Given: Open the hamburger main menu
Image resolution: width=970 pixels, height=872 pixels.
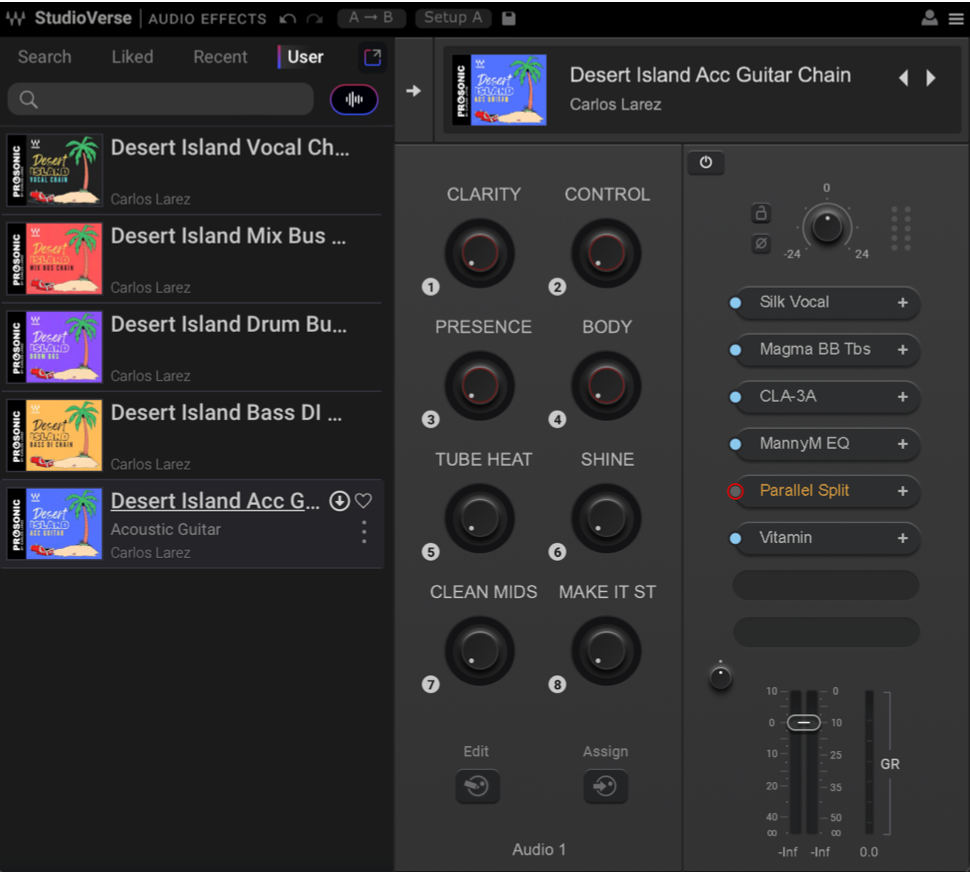Looking at the screenshot, I should tap(956, 18).
